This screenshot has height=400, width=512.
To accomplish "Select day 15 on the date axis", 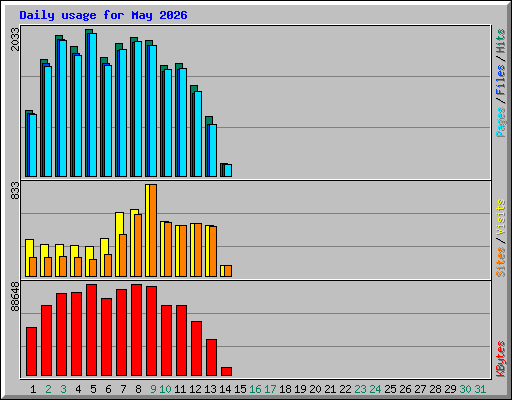I will click(240, 389).
